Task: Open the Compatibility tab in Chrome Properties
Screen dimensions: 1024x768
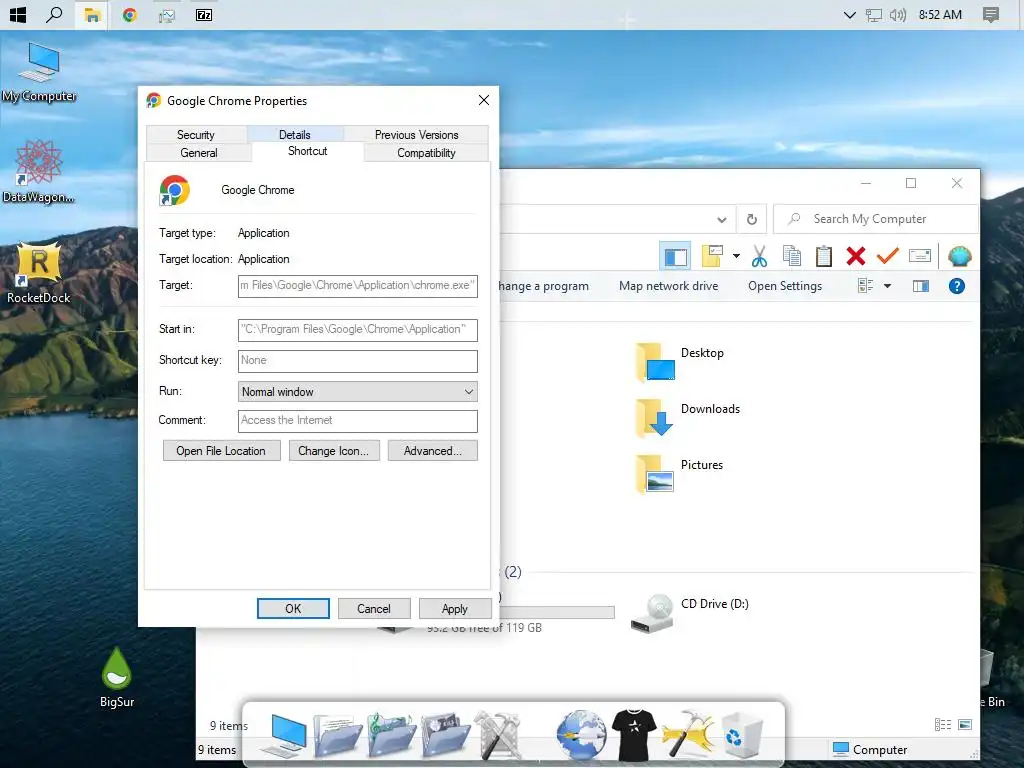Action: (426, 153)
